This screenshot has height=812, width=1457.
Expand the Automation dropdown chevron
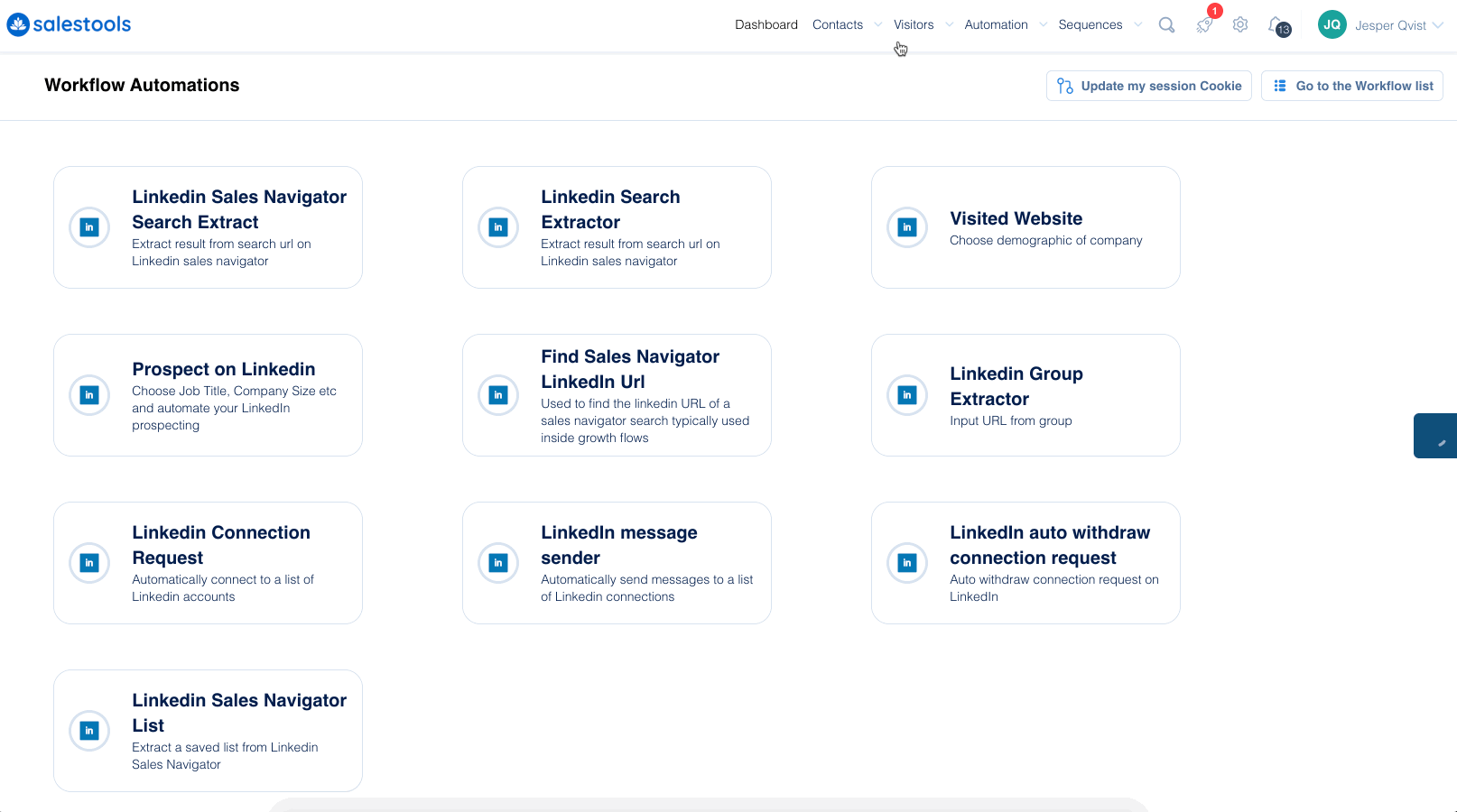click(1043, 25)
